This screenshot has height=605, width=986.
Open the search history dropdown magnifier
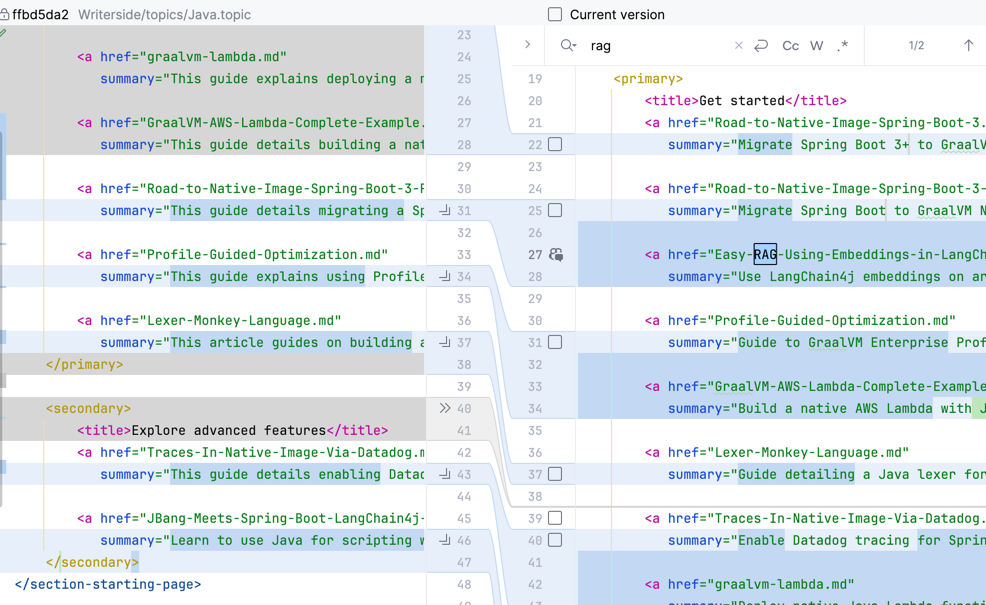(x=568, y=45)
